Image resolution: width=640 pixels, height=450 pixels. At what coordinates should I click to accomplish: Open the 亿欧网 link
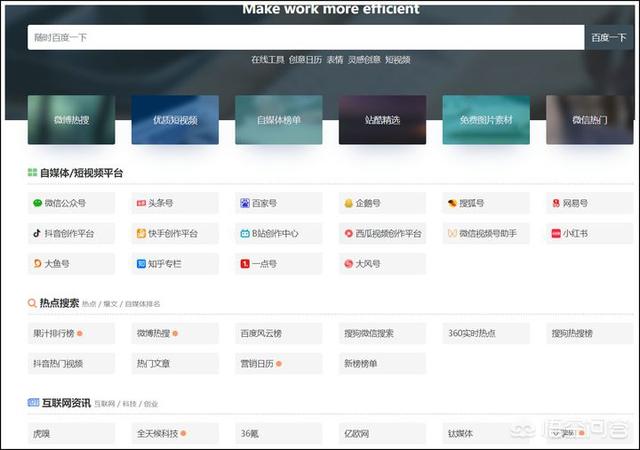click(382, 433)
